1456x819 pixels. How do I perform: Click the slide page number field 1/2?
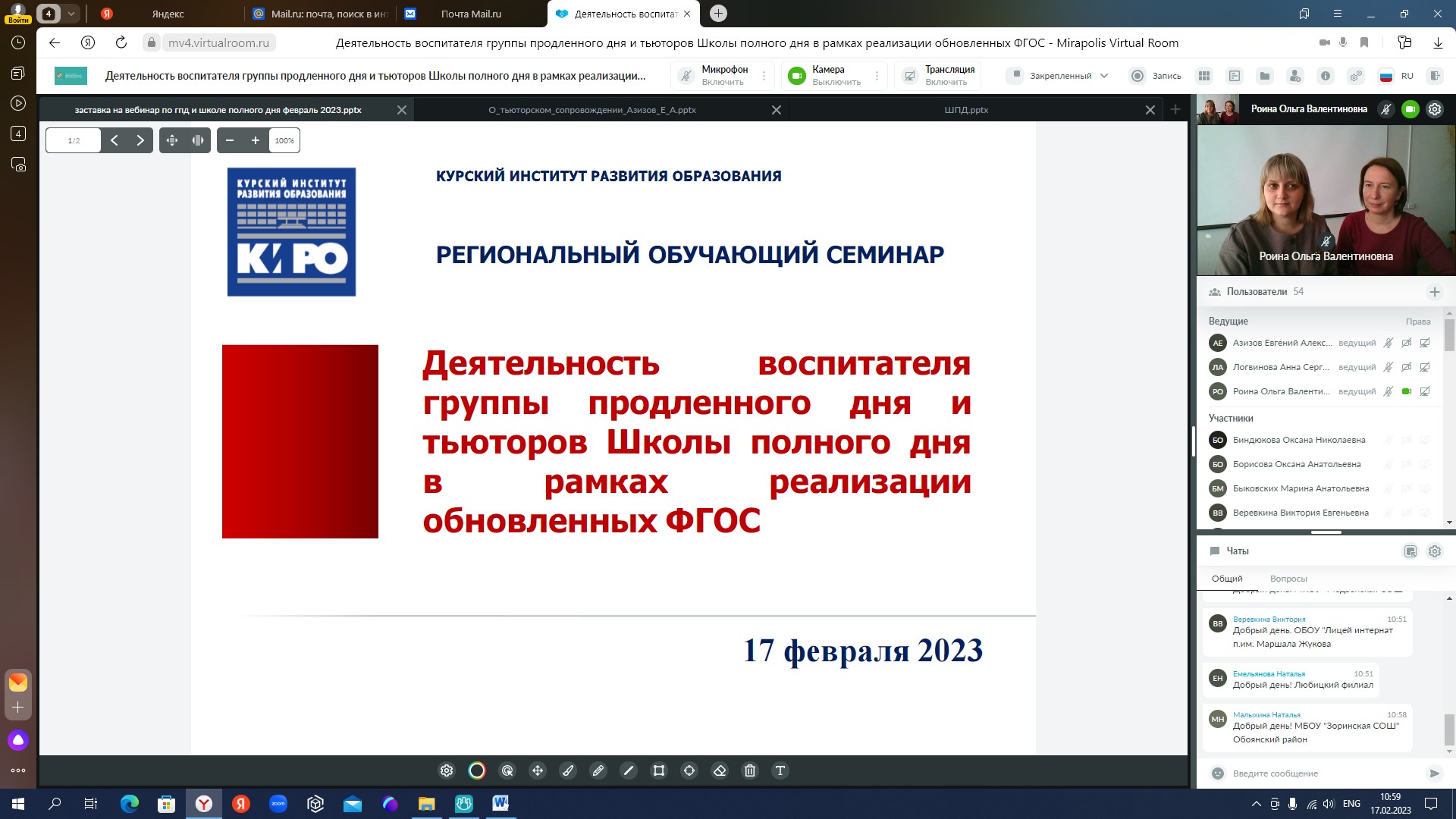click(x=74, y=140)
